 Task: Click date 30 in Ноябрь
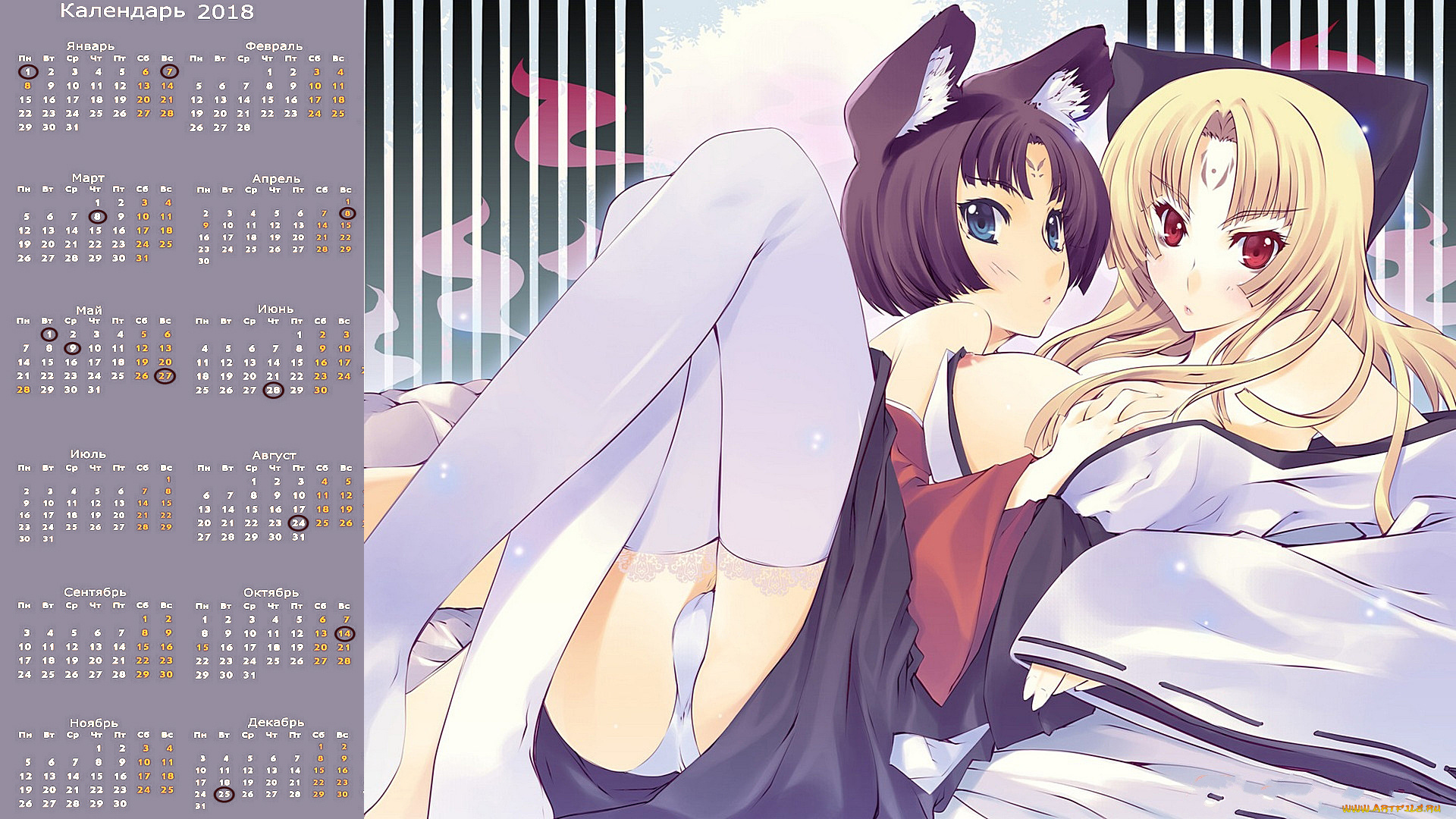pos(120,804)
